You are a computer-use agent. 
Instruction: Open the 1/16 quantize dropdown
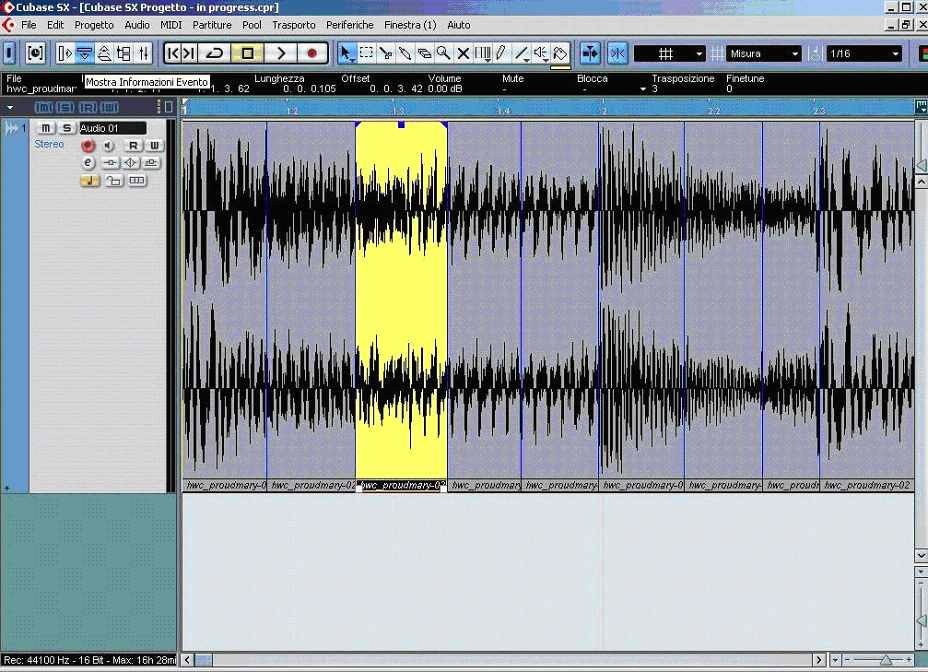pos(865,53)
